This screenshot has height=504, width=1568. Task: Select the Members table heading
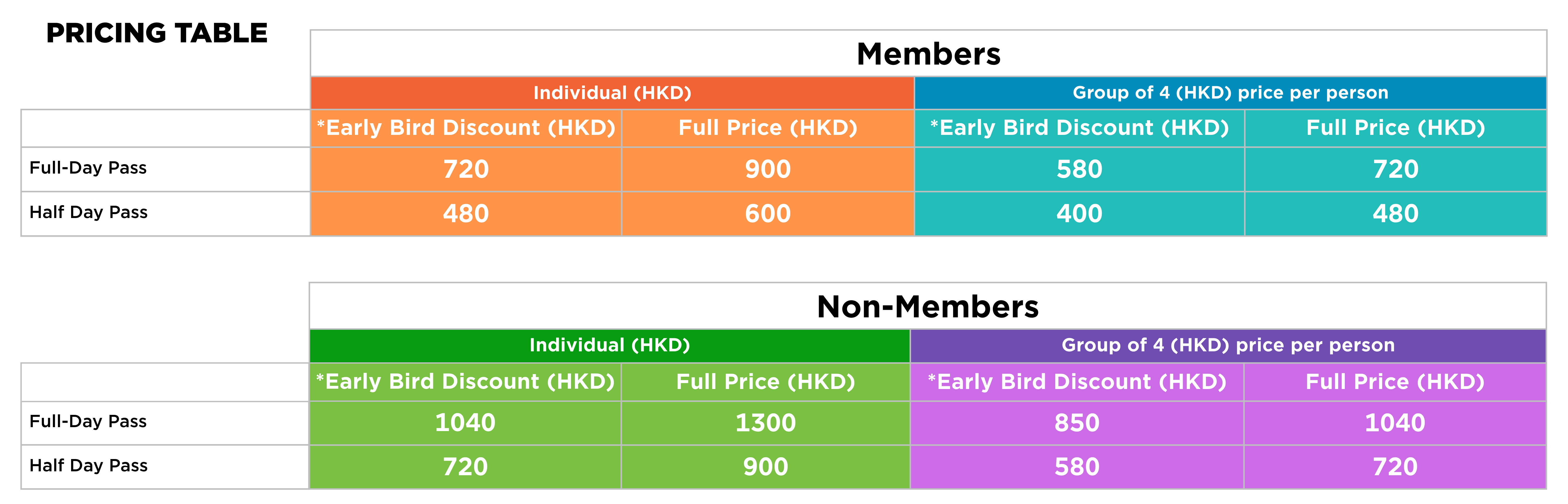[928, 54]
